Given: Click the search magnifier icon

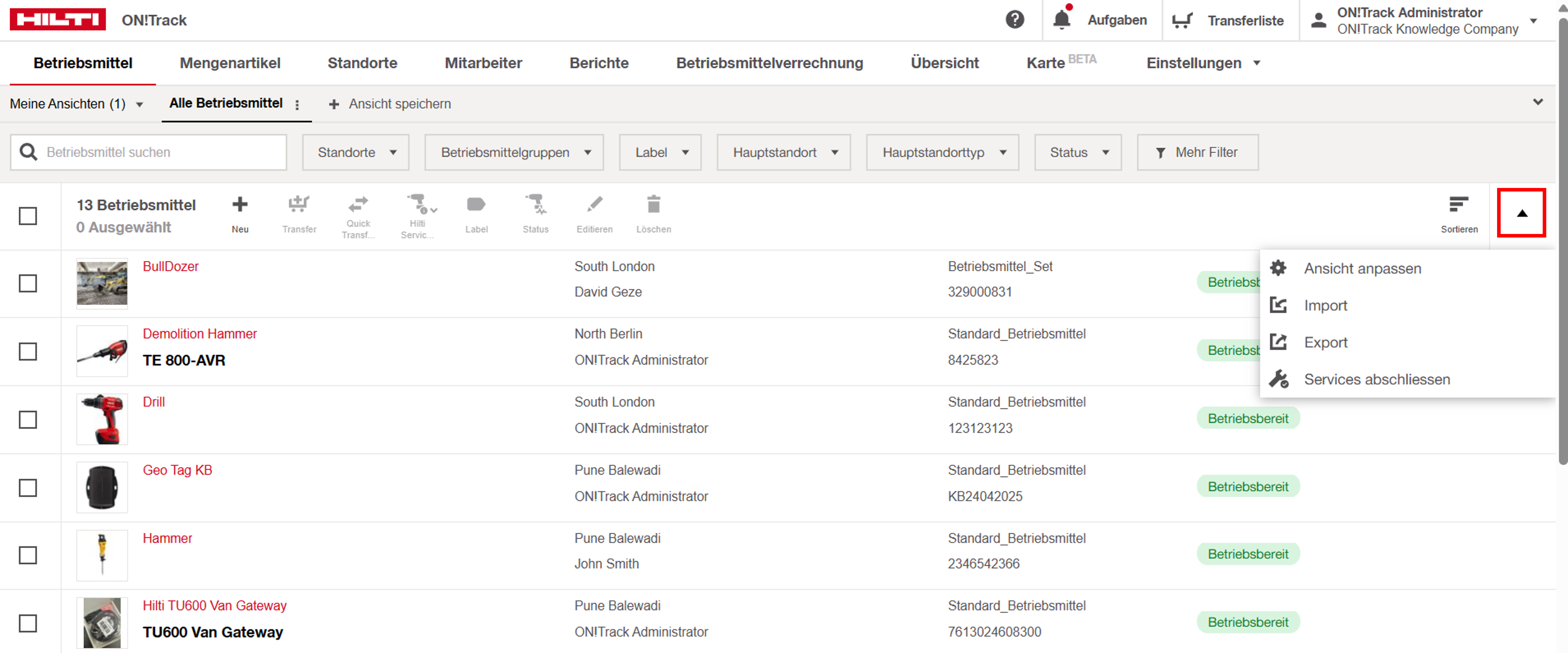Looking at the screenshot, I should 29,152.
